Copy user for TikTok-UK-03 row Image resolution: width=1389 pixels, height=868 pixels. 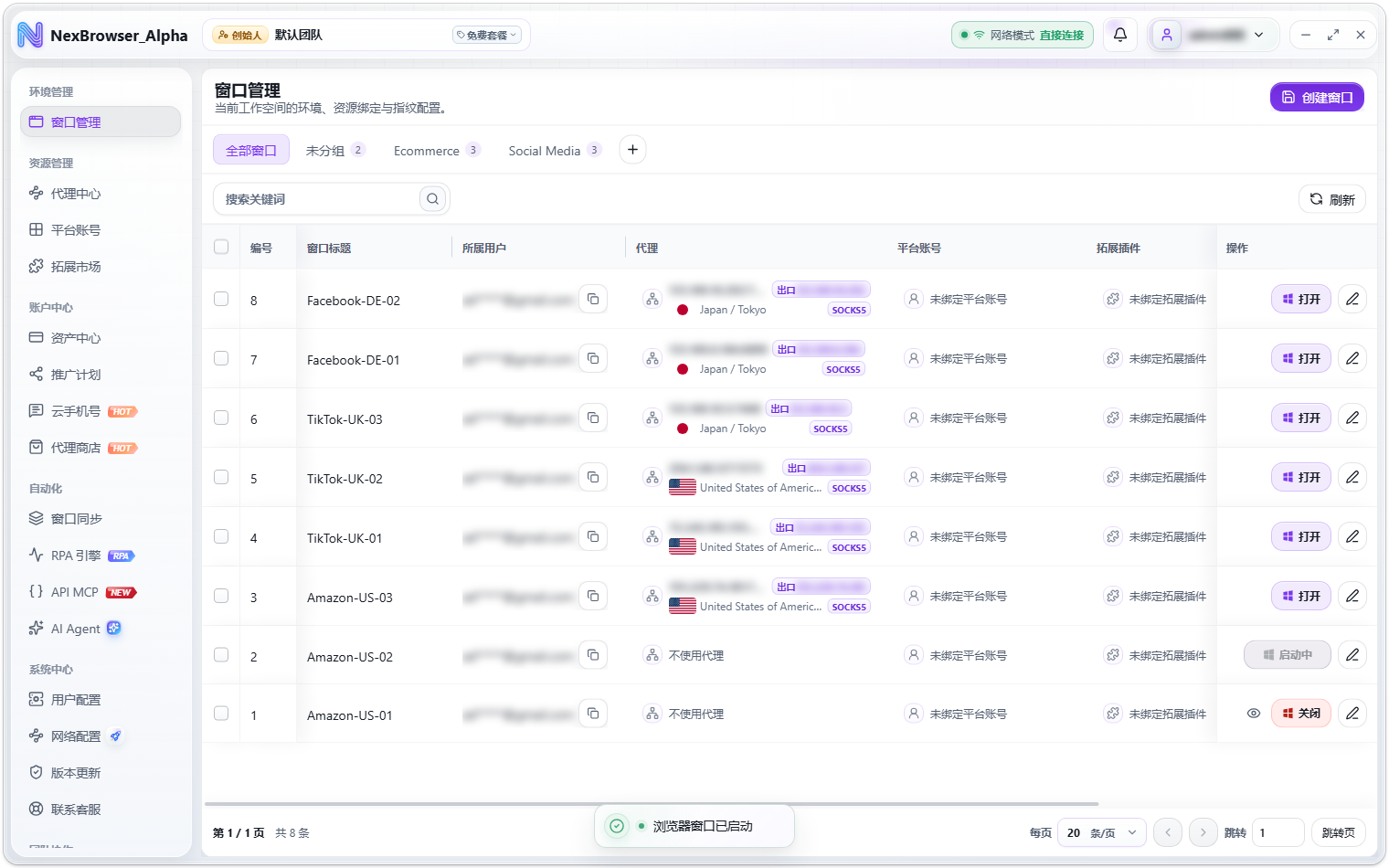[x=593, y=418]
